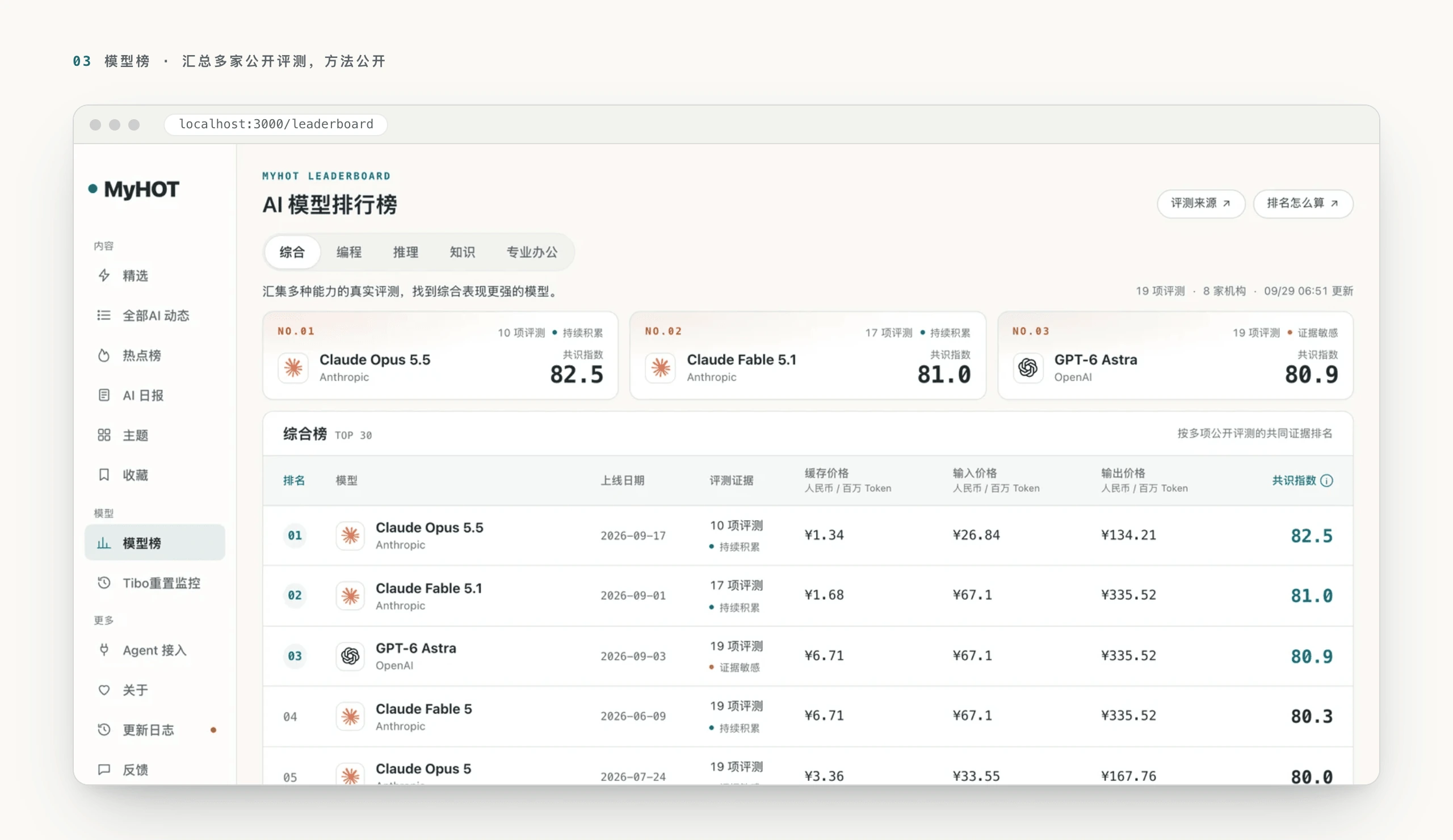Click the info icon next to 共识指数 header

tap(1327, 481)
